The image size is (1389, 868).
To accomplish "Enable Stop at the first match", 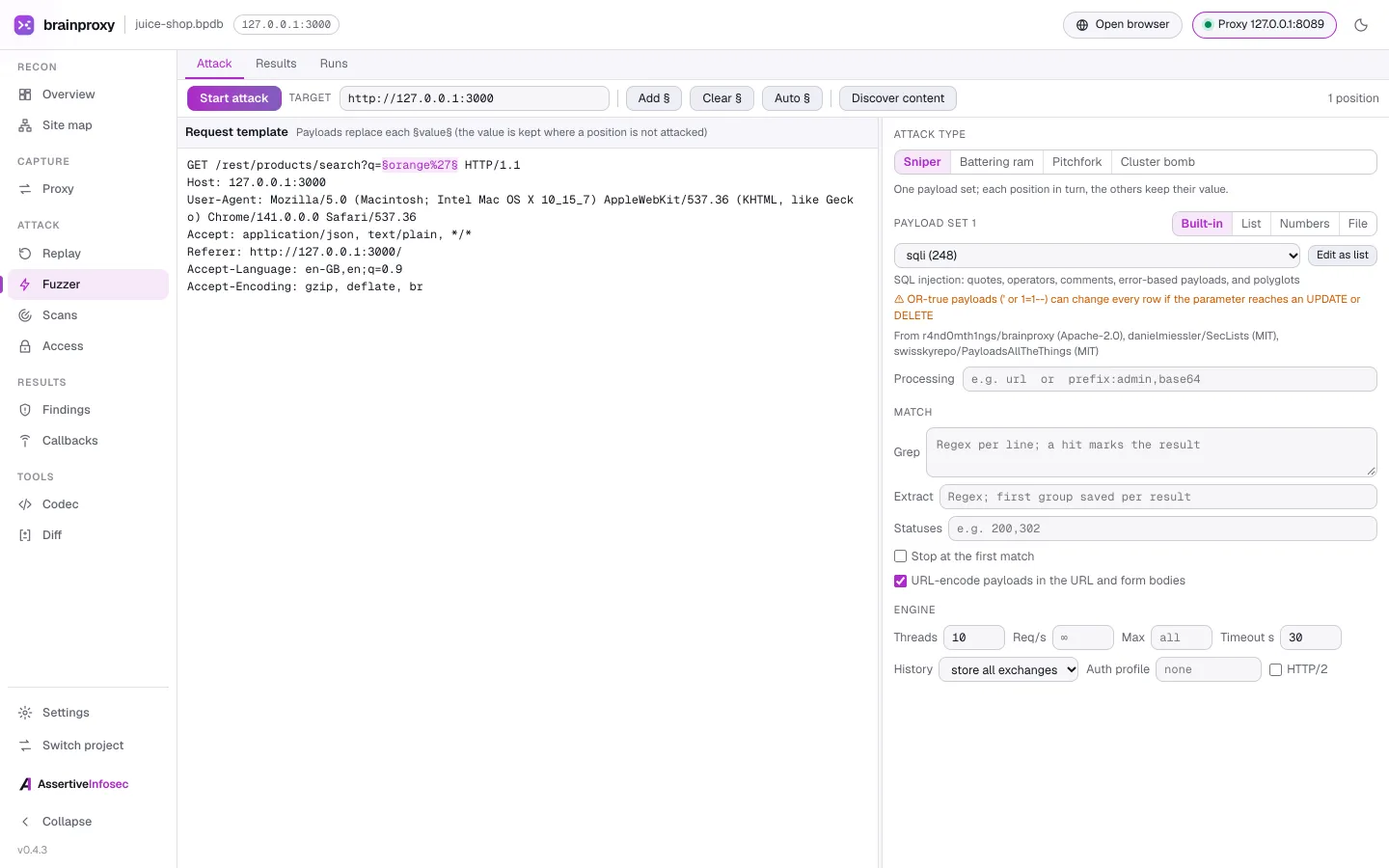I will pyautogui.click(x=900, y=556).
